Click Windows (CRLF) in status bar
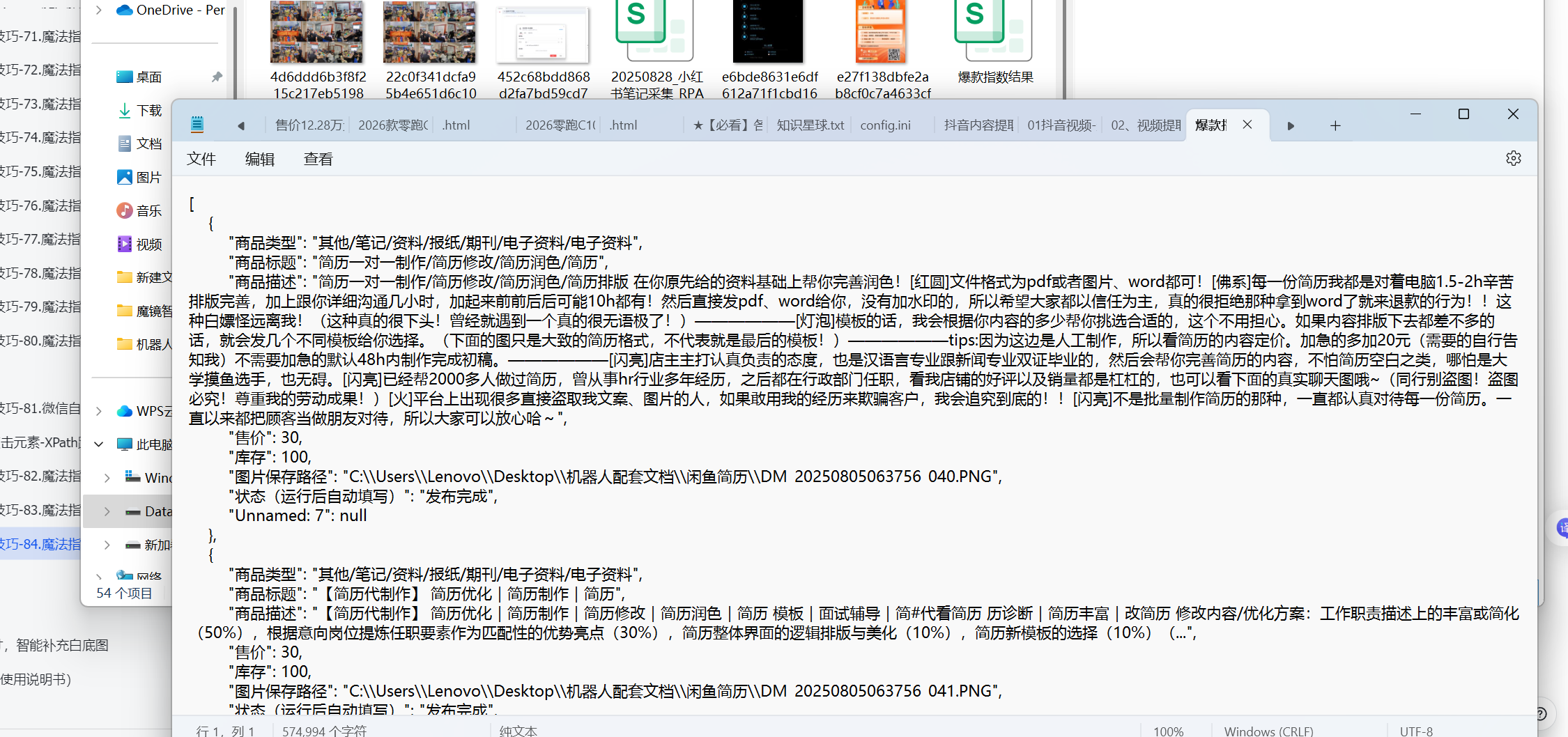 pos(1268,731)
